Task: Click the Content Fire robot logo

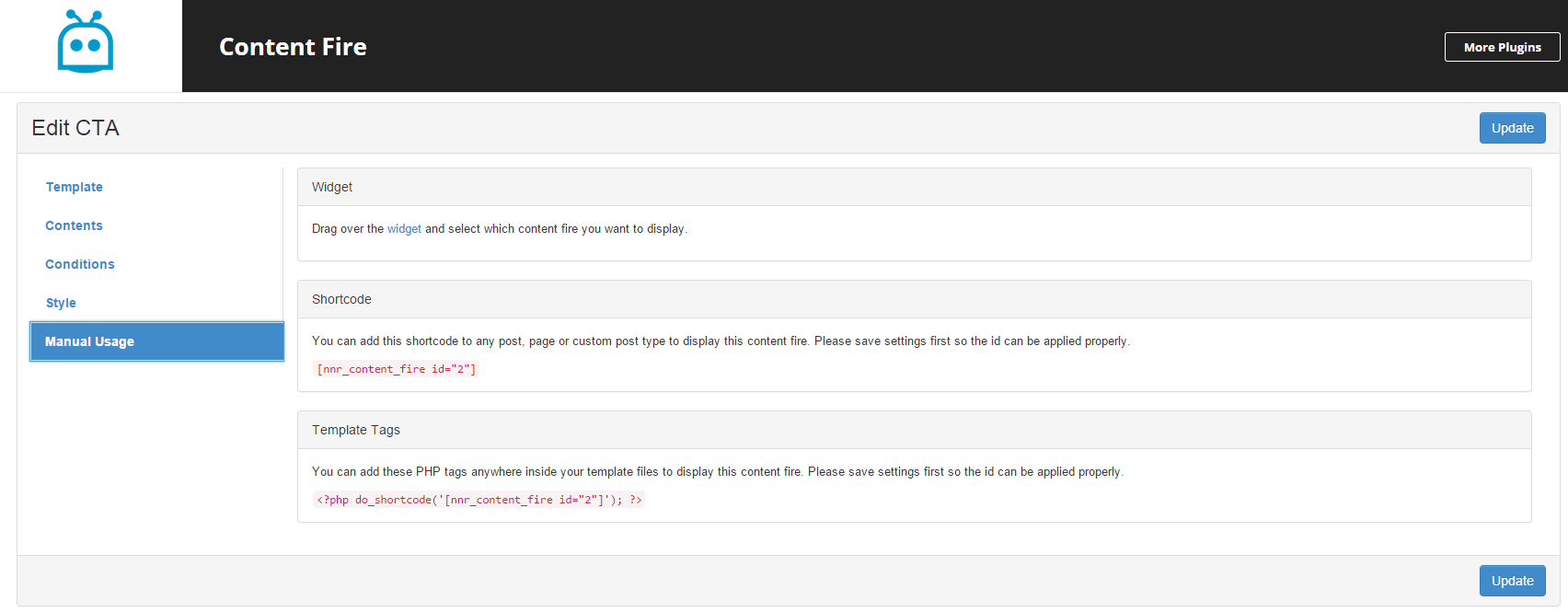Action: (86, 41)
